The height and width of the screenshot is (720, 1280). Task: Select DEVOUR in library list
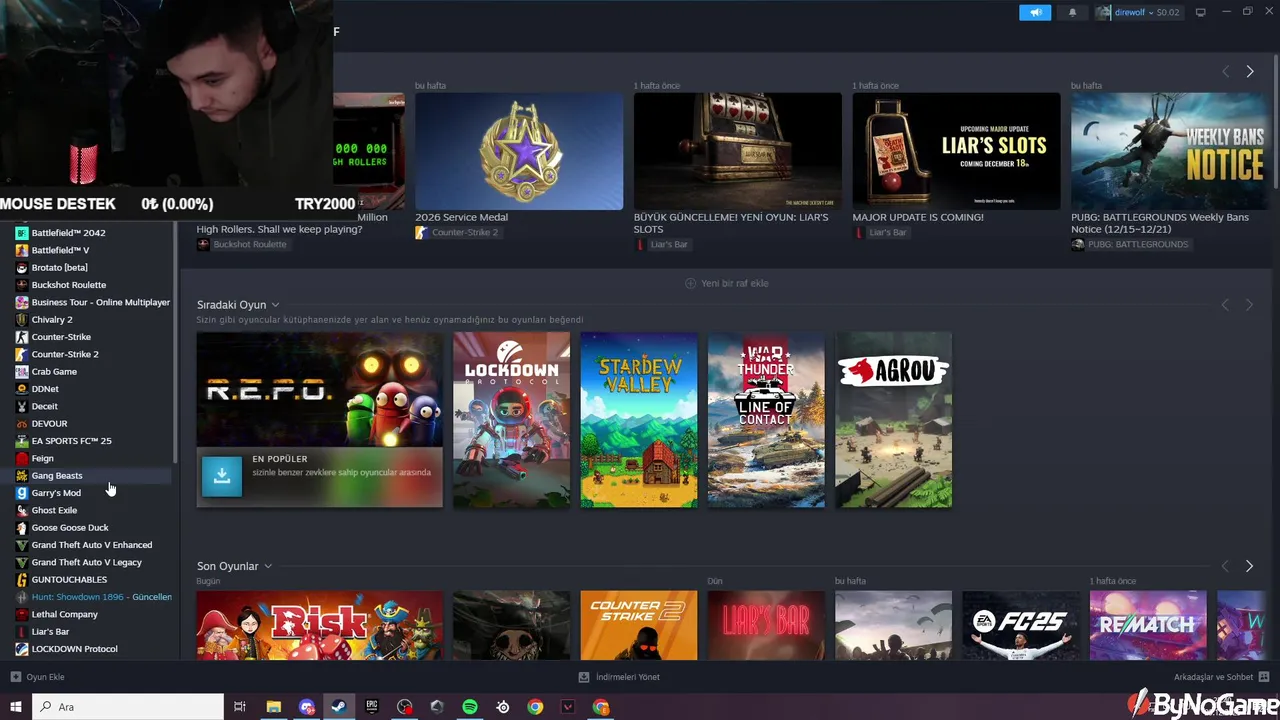(x=49, y=423)
